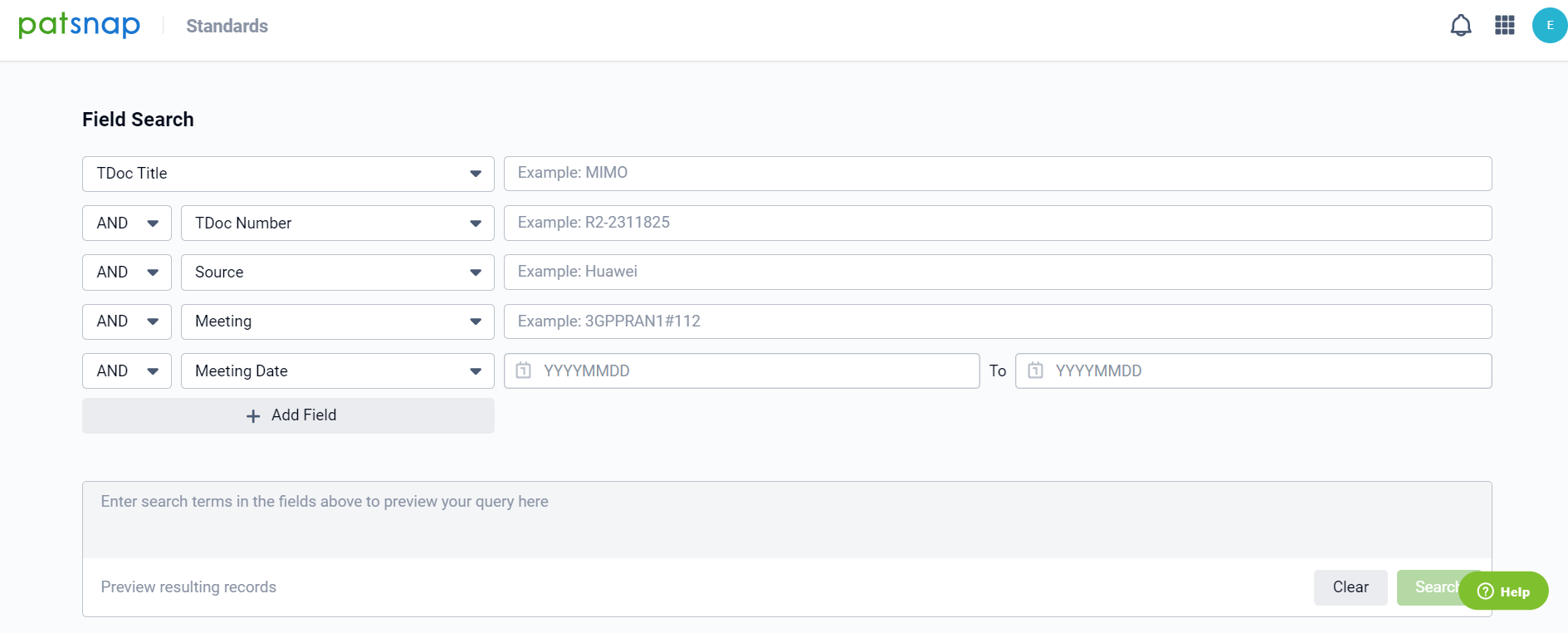
Task: Expand the Meeting field dropdown
Action: click(x=337, y=321)
